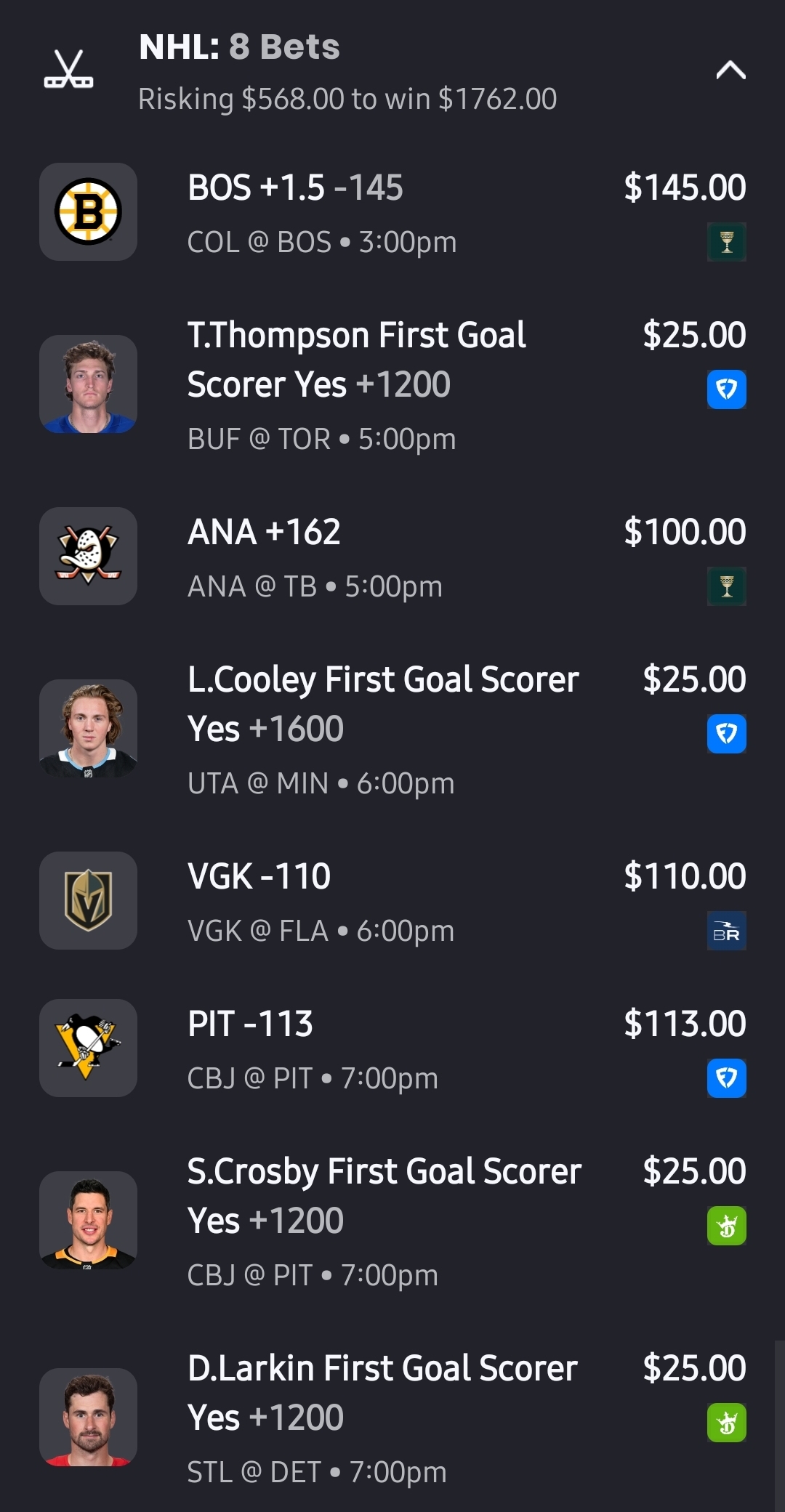Tap the Boston Bruins team logo
Image resolution: width=785 pixels, height=1512 pixels.
point(88,211)
